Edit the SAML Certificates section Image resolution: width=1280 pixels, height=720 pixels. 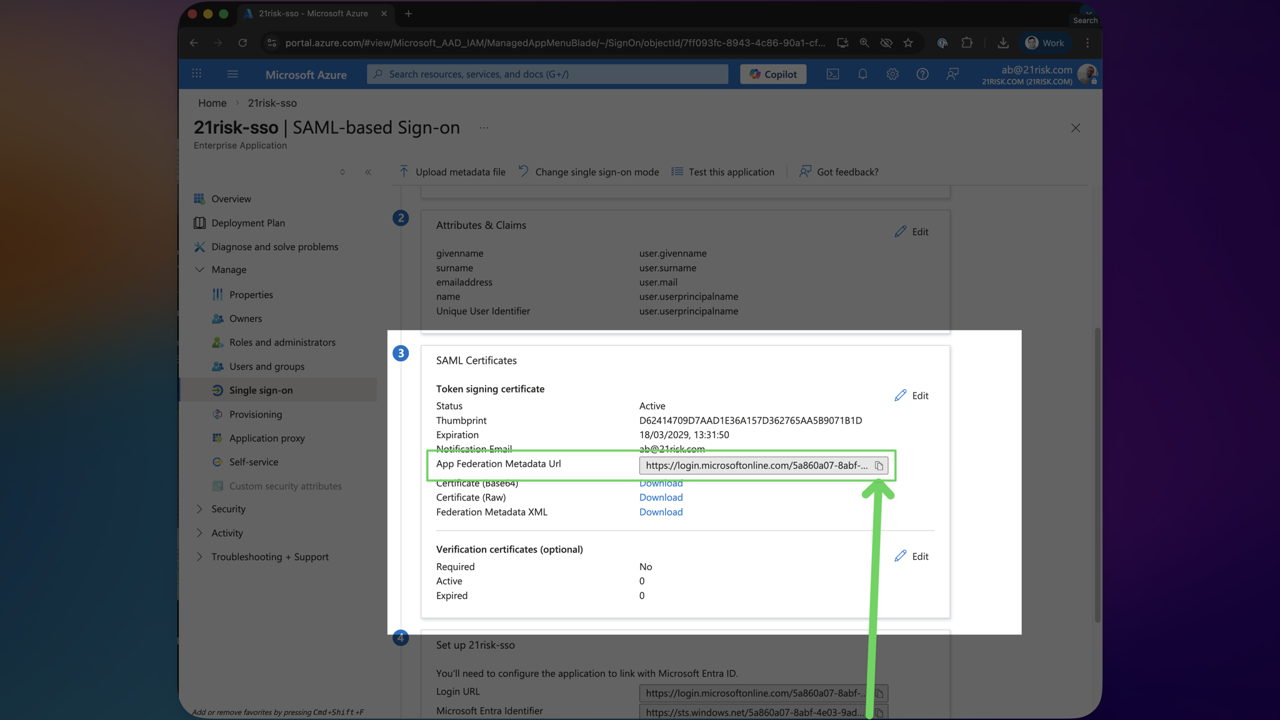[911, 395]
